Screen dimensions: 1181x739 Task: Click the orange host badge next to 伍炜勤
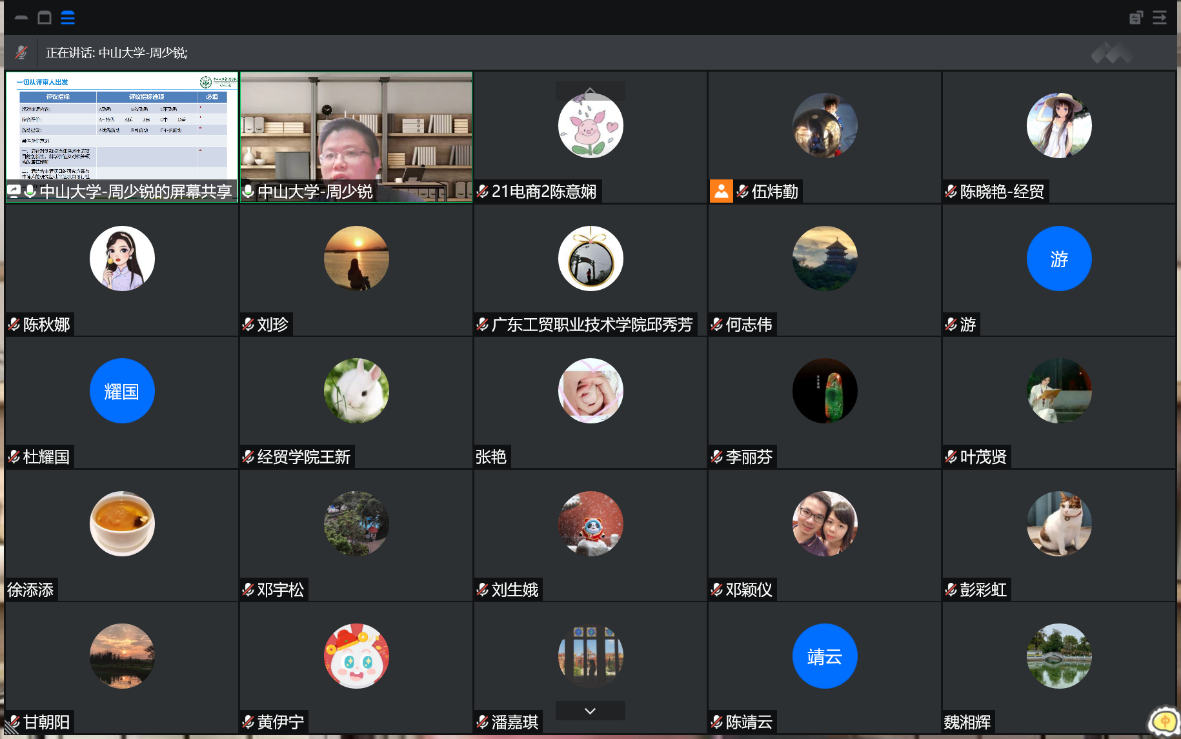[721, 191]
